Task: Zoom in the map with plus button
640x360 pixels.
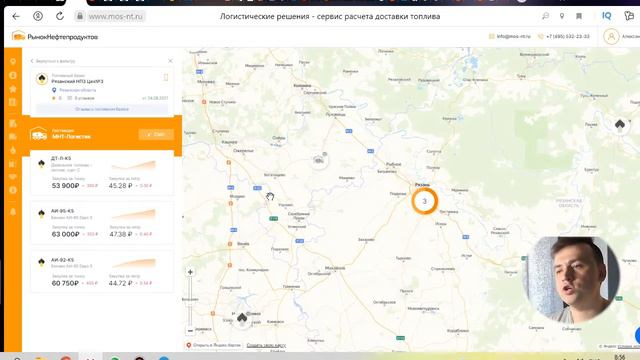Action: click(190, 272)
